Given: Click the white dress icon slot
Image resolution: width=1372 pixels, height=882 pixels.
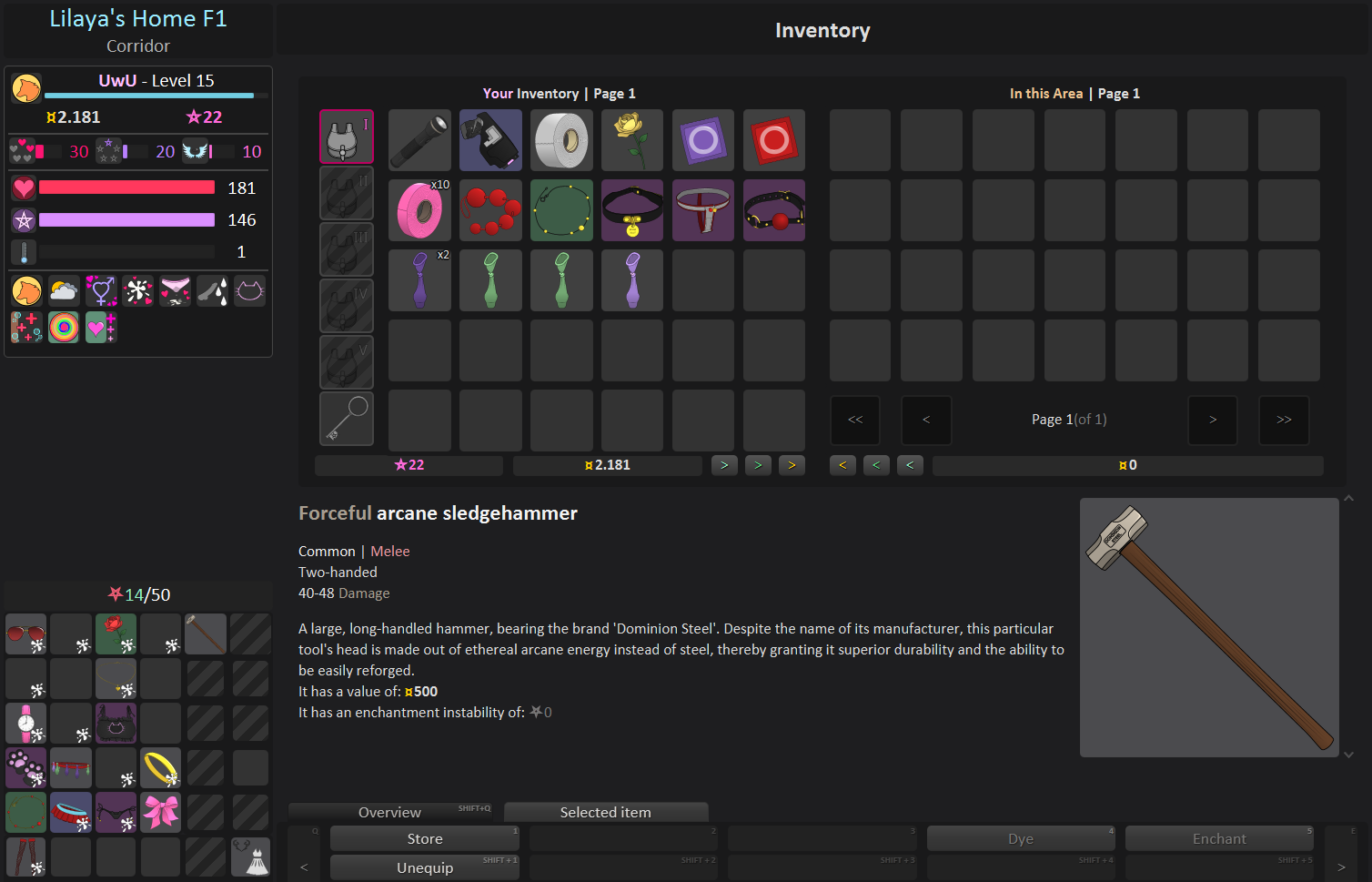Looking at the screenshot, I should [x=250, y=857].
